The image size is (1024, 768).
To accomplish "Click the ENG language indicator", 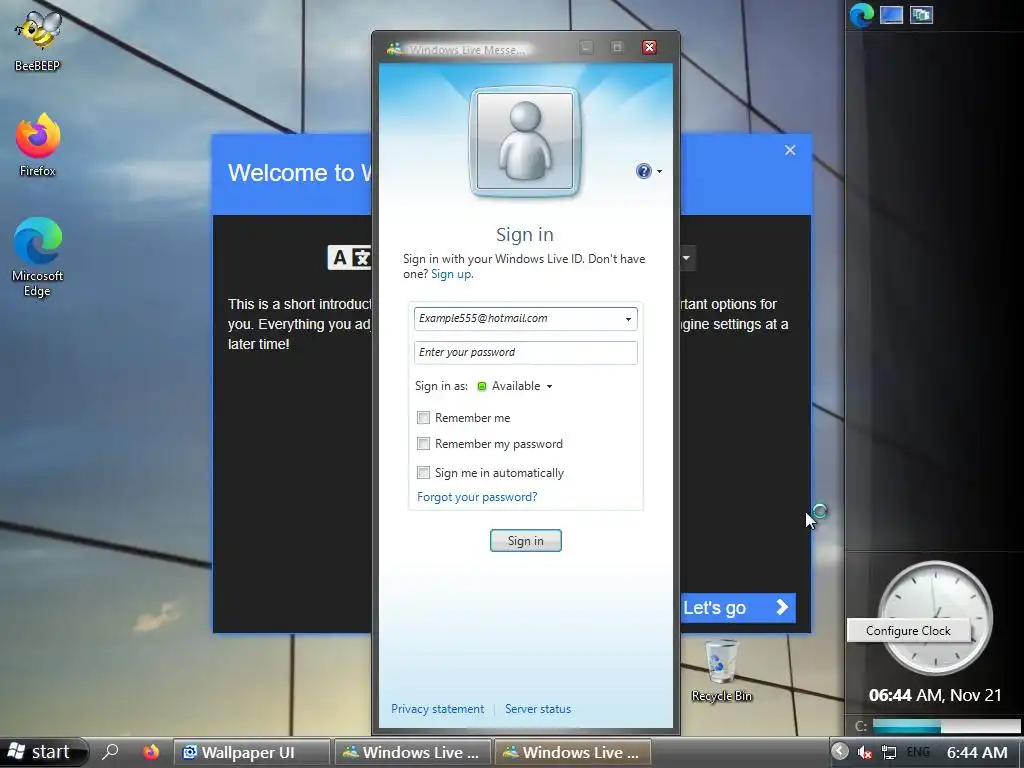I will [918, 752].
